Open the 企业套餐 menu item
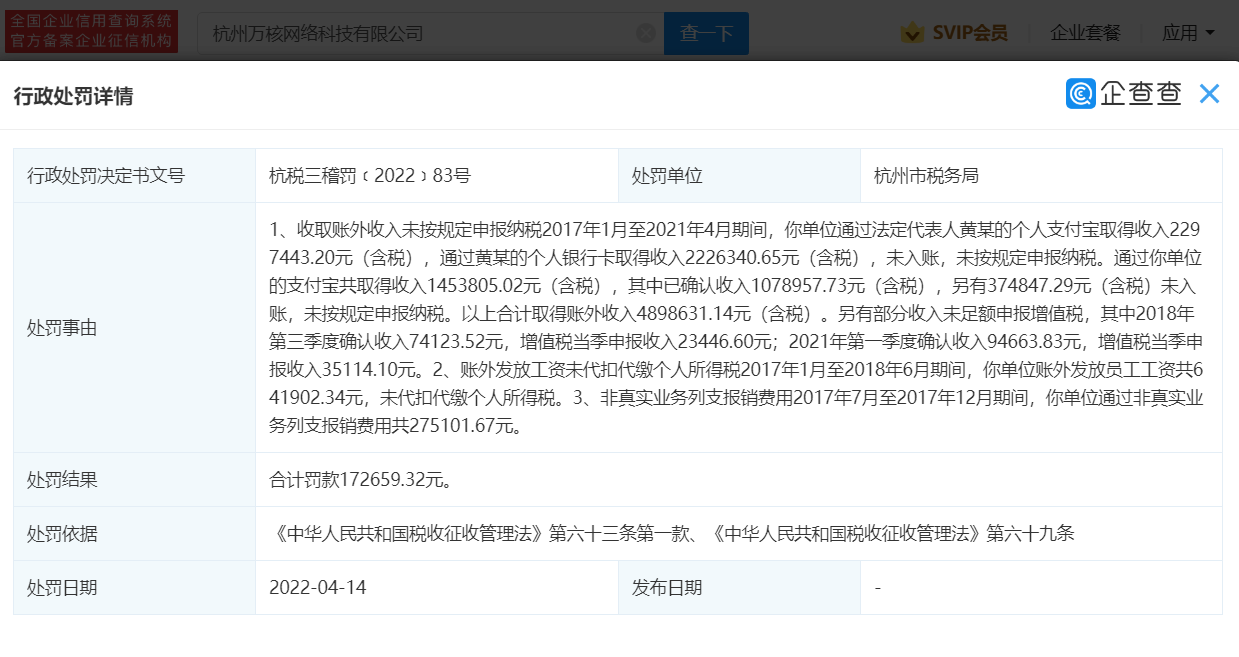Viewport: 1239px width, 657px height. point(1085,33)
